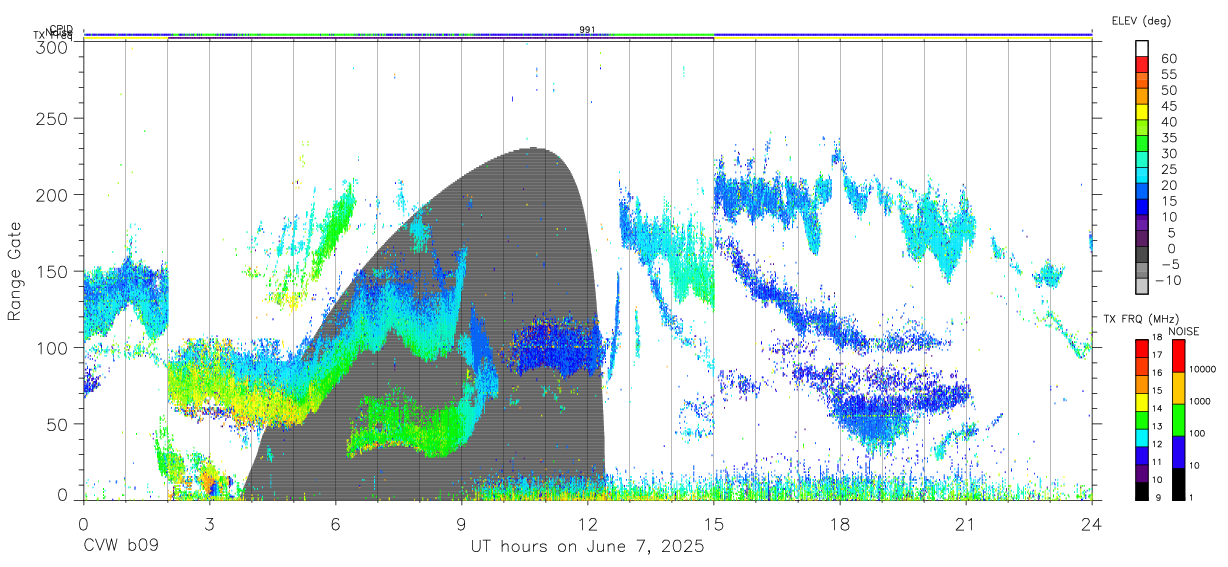The height and width of the screenshot is (567, 1228).
Task: Click the cyan 12 MHz frequency swatch
Action: (x=1142, y=438)
